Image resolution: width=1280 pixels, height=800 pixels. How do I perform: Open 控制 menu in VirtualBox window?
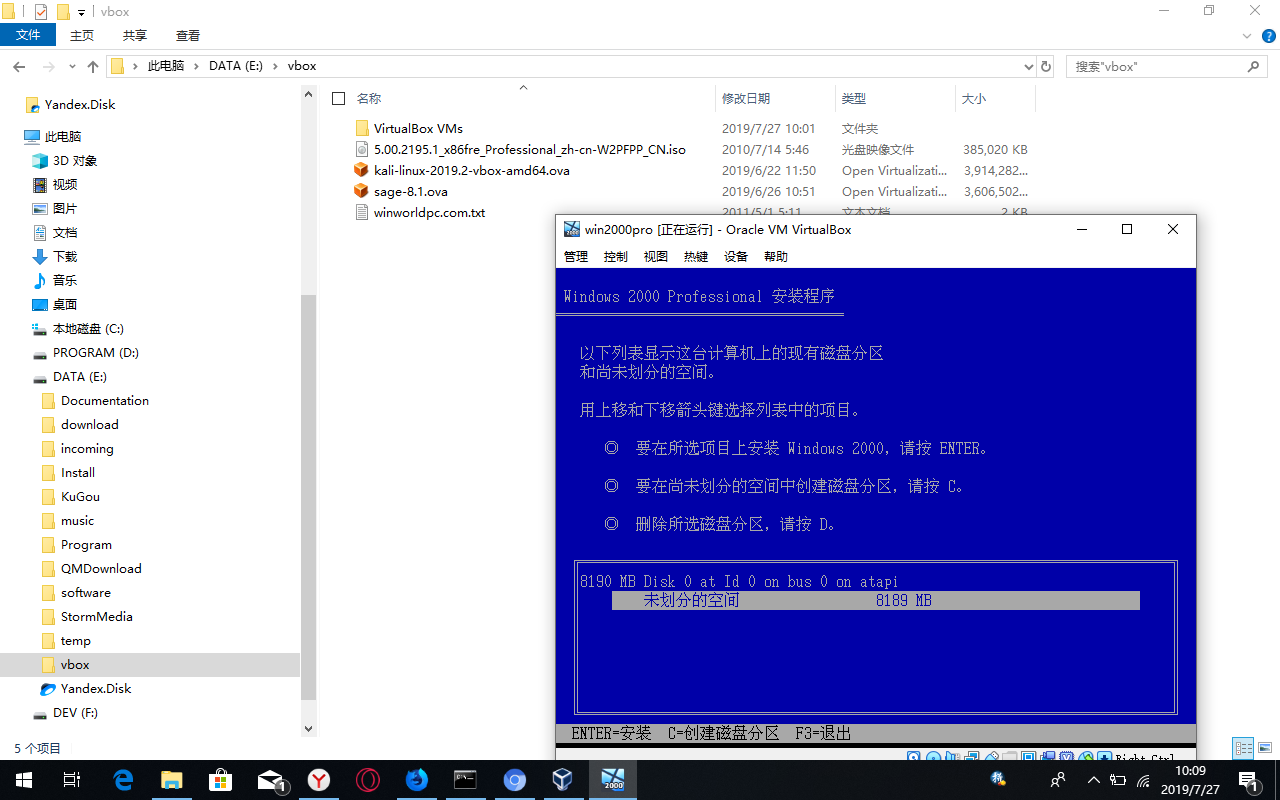616,257
